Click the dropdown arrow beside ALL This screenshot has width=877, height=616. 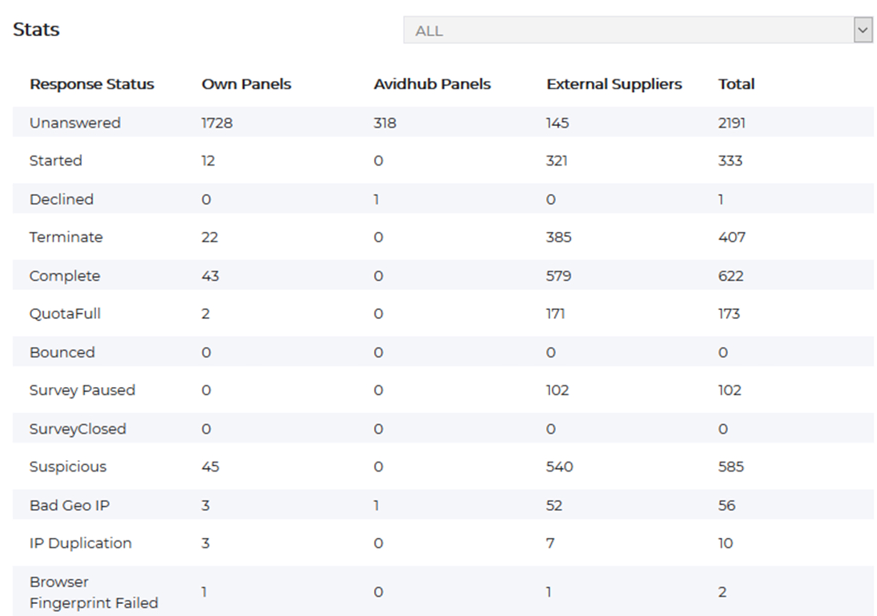click(863, 30)
